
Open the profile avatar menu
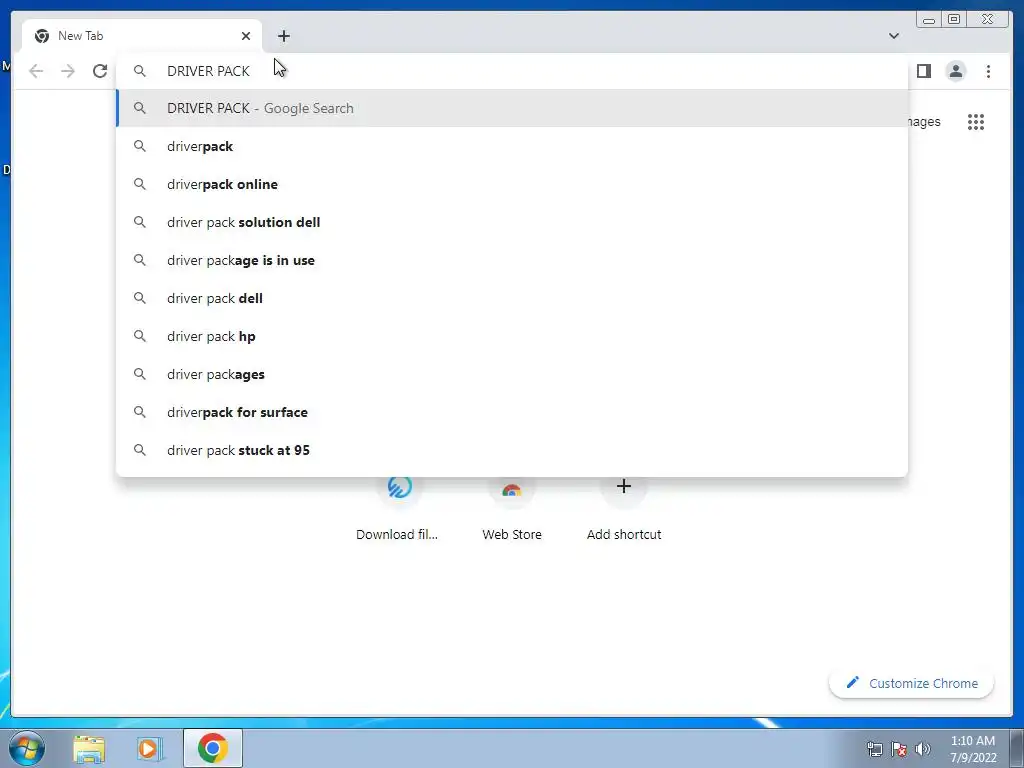pyautogui.click(x=955, y=71)
